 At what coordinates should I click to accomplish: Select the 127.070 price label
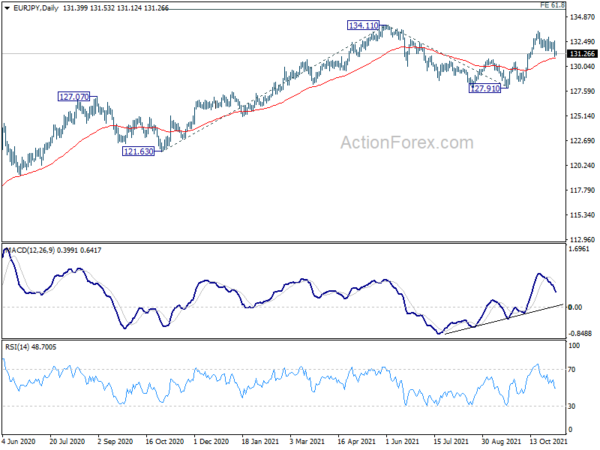74,97
